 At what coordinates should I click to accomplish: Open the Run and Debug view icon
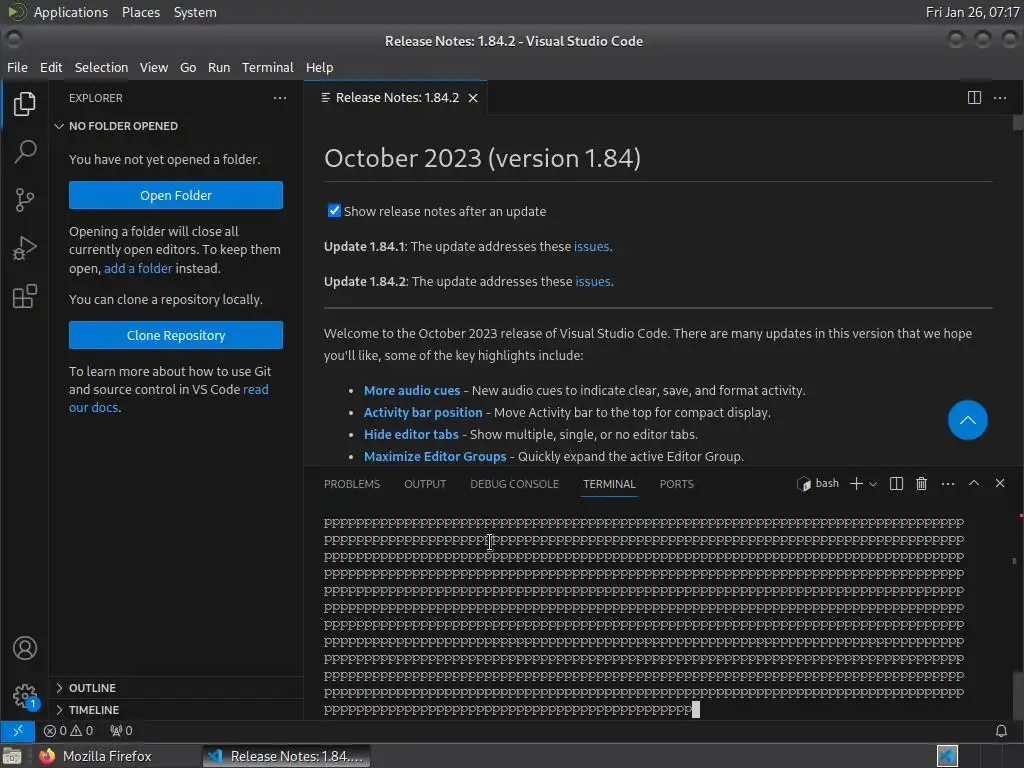(x=24, y=248)
